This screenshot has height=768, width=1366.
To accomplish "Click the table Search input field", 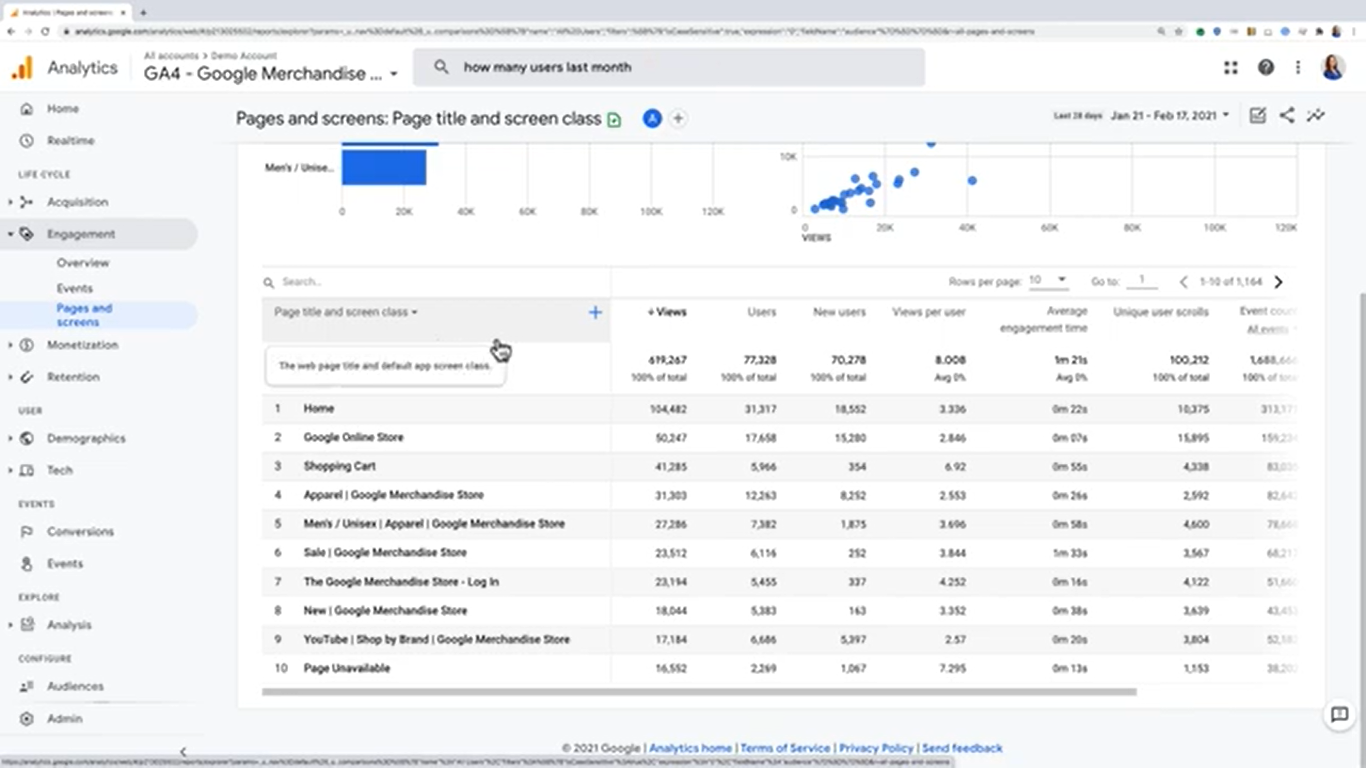I will (436, 282).
